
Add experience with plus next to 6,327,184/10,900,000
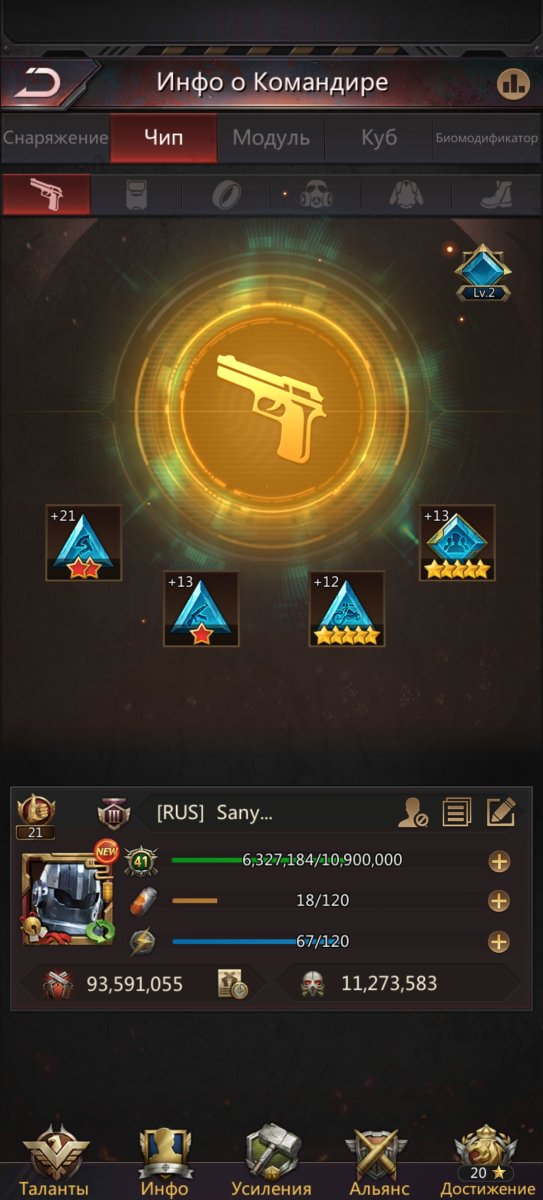coord(498,862)
